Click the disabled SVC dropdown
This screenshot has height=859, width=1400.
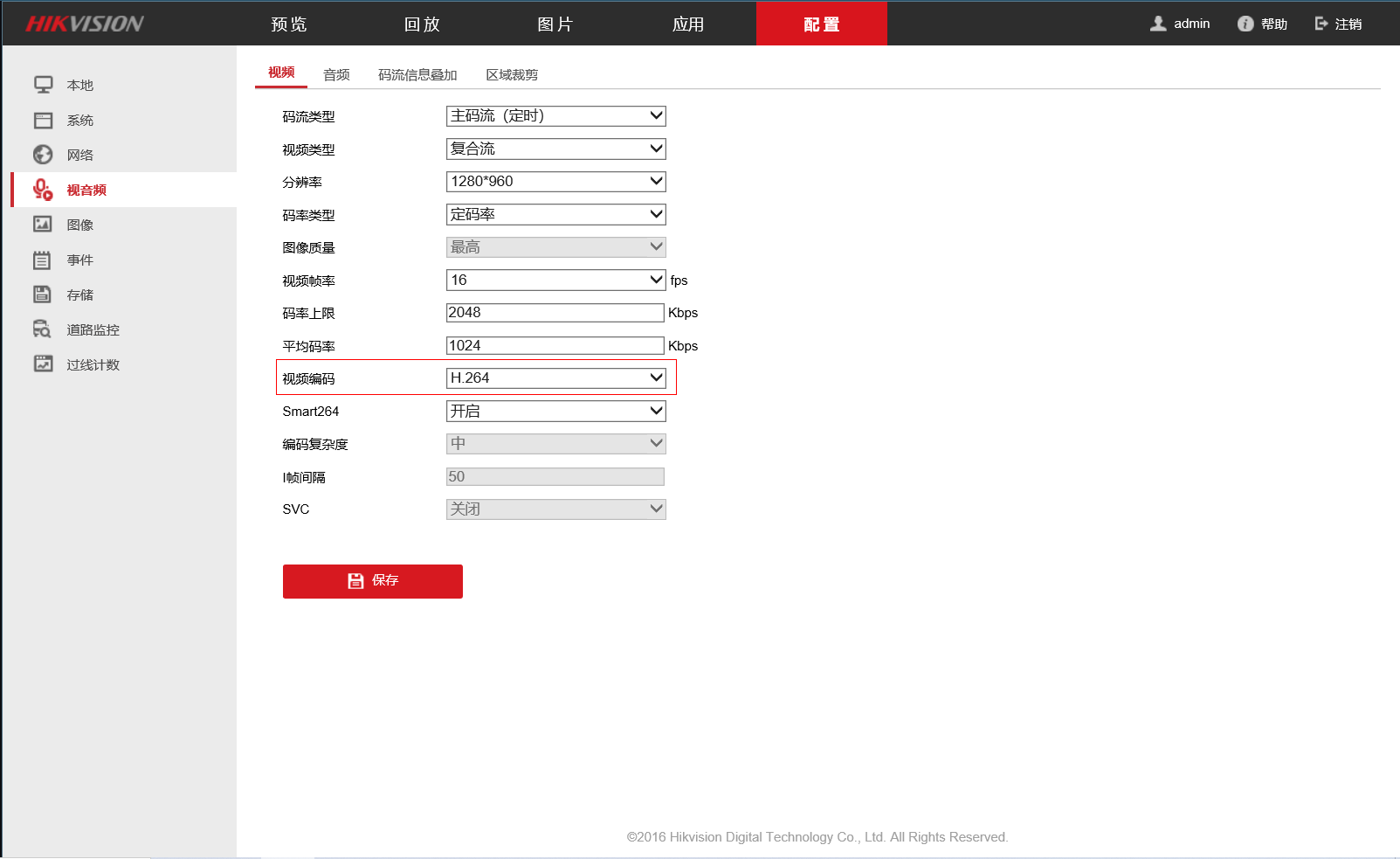(x=556, y=509)
